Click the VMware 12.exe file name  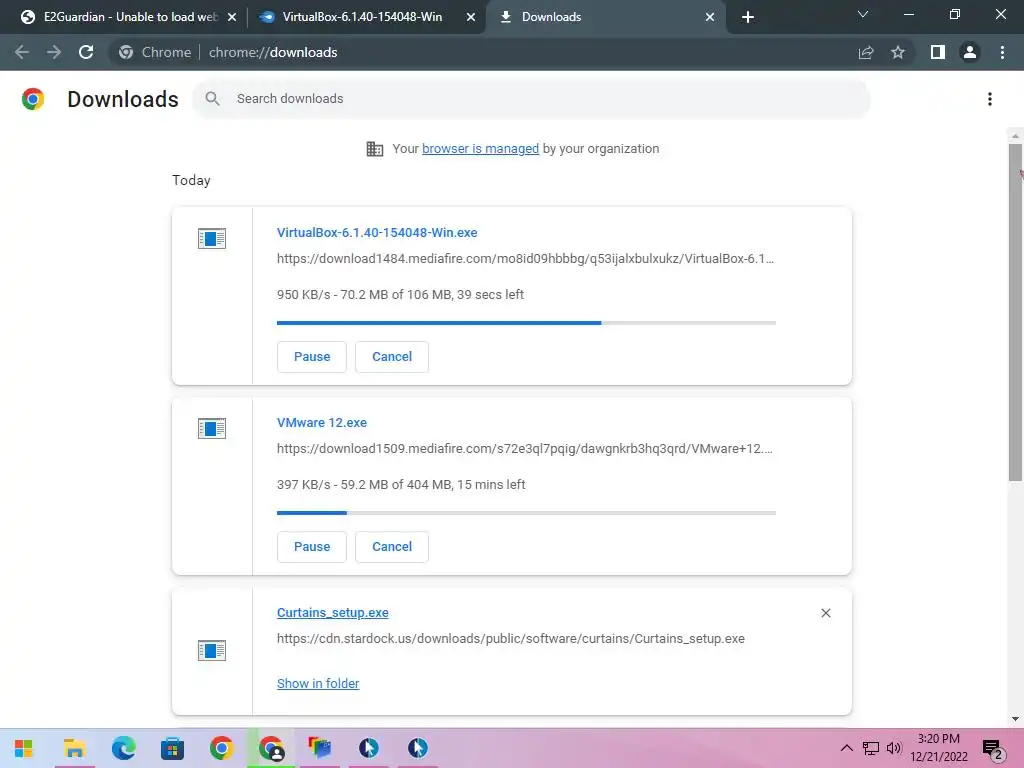tap(322, 423)
